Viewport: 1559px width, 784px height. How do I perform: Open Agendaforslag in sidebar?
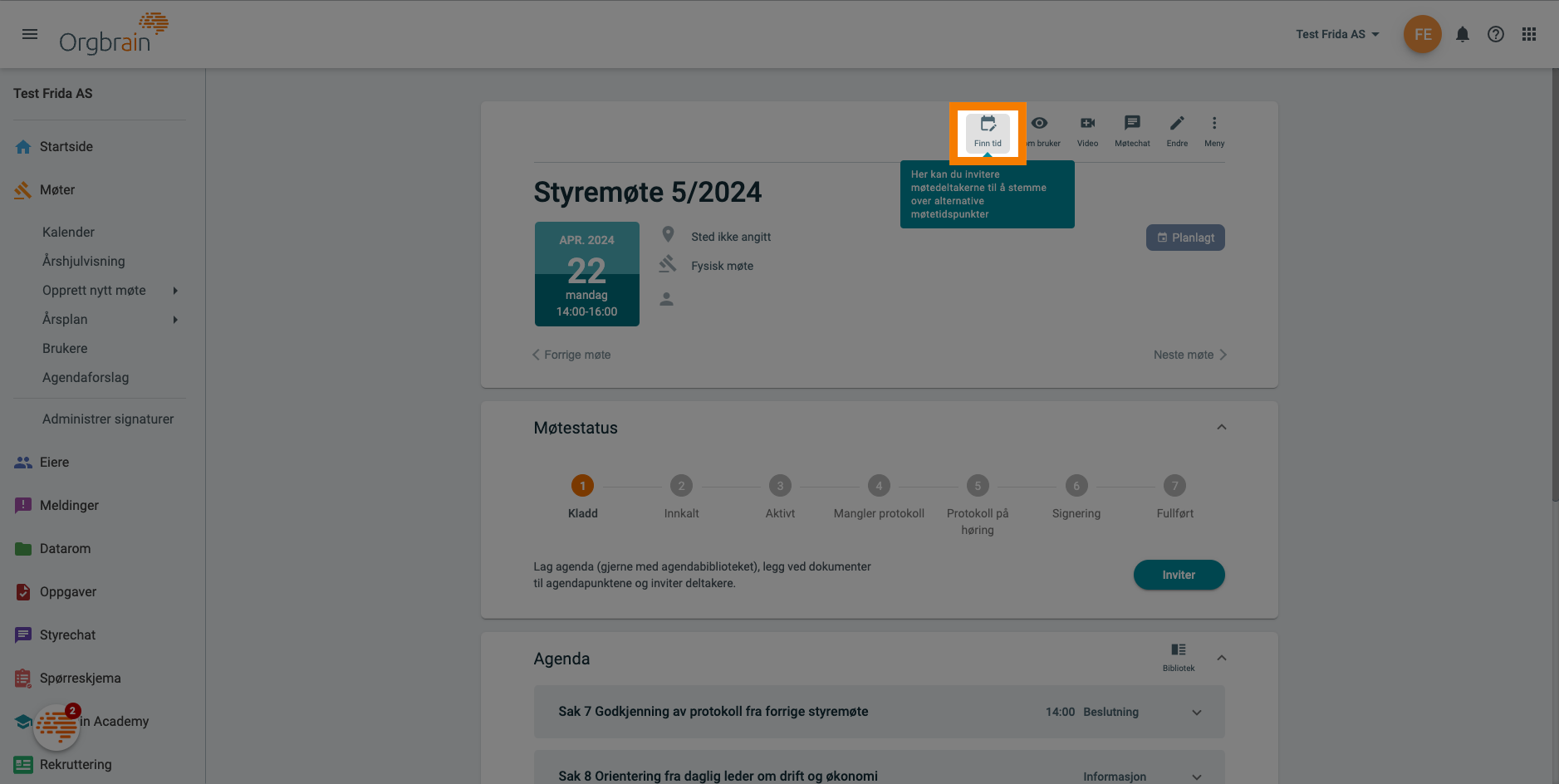(86, 377)
